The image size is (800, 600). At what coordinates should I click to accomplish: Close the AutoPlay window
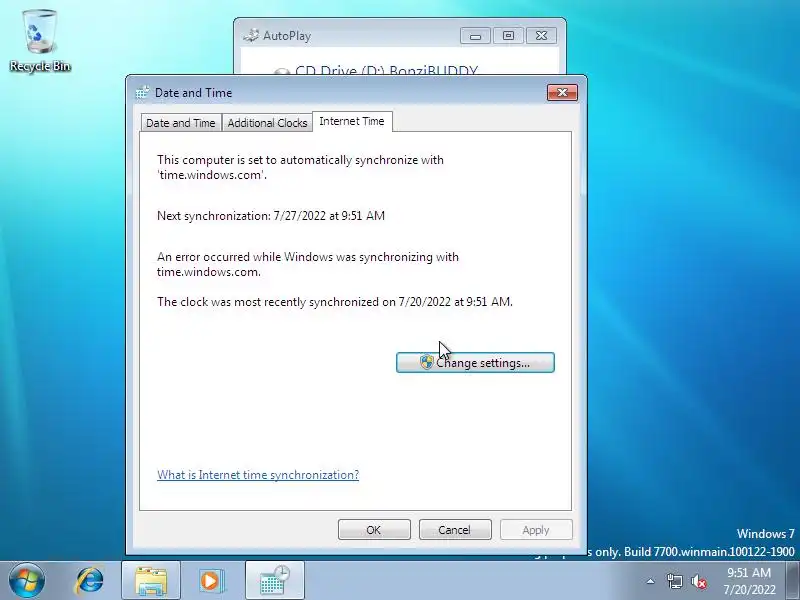pyautogui.click(x=541, y=36)
